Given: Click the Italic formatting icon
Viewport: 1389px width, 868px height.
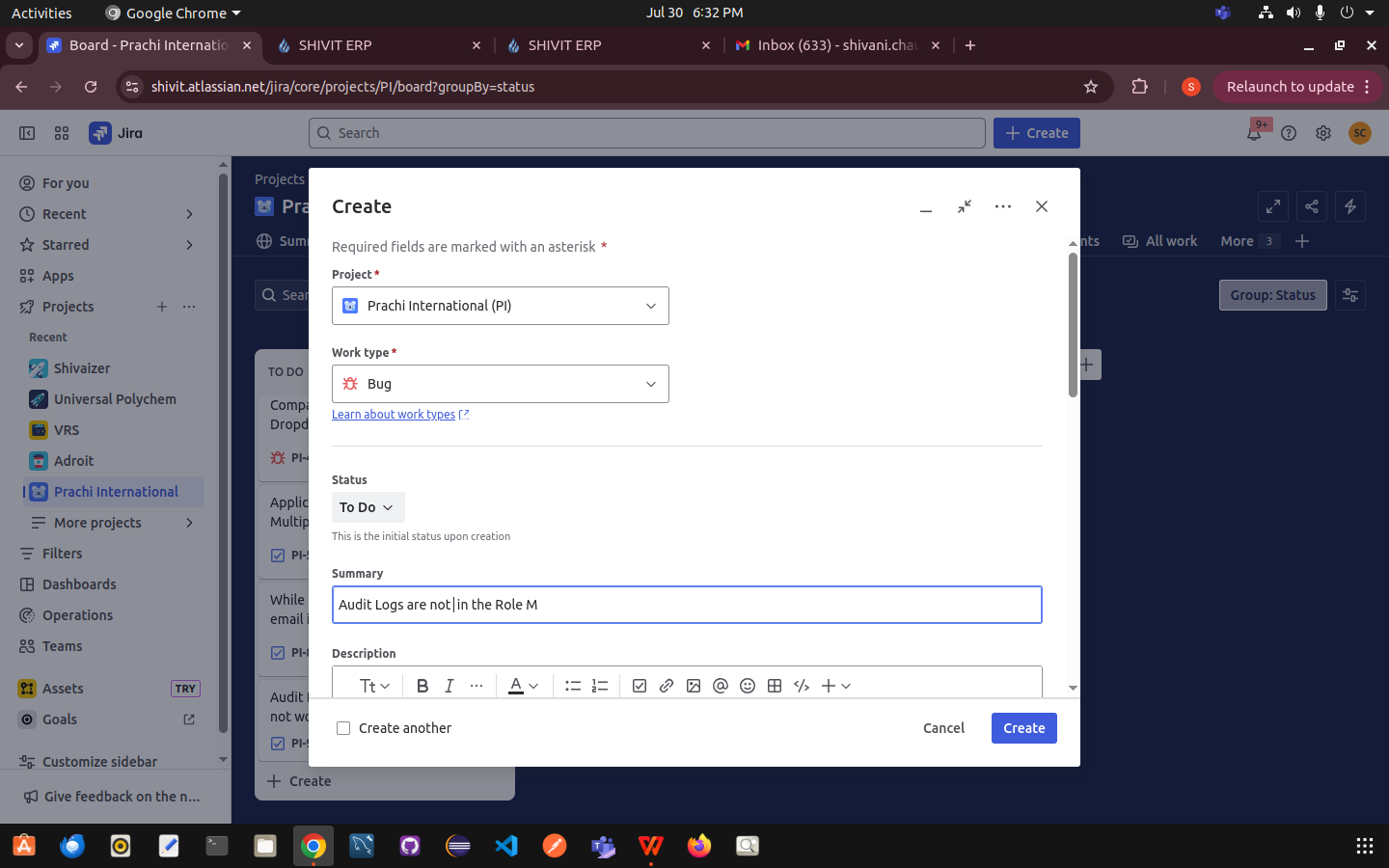Looking at the screenshot, I should coord(449,686).
